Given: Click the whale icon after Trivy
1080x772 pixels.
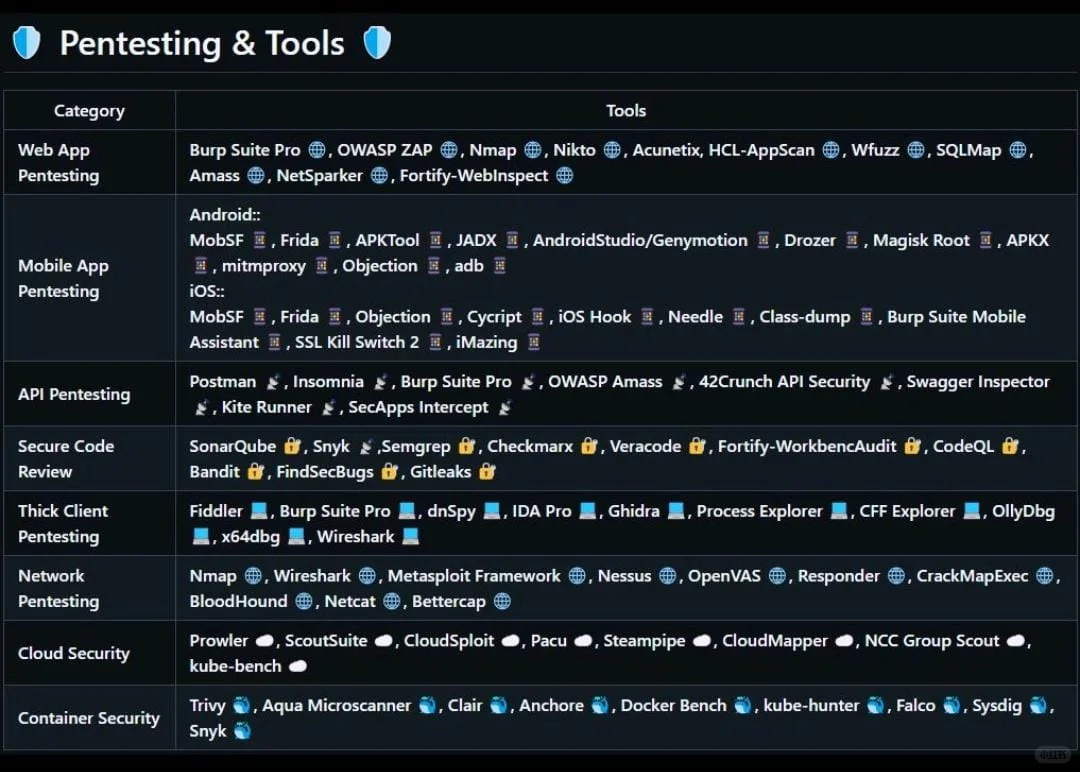Looking at the screenshot, I should 241,706.
